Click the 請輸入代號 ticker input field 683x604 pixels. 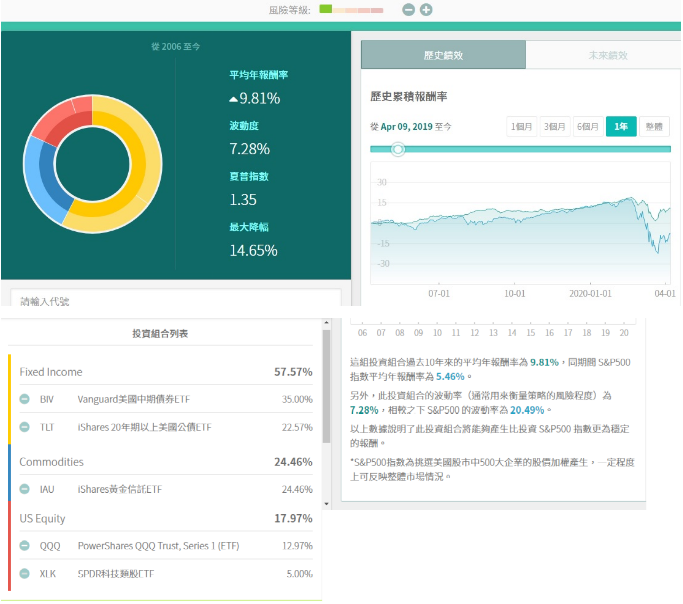point(175,300)
